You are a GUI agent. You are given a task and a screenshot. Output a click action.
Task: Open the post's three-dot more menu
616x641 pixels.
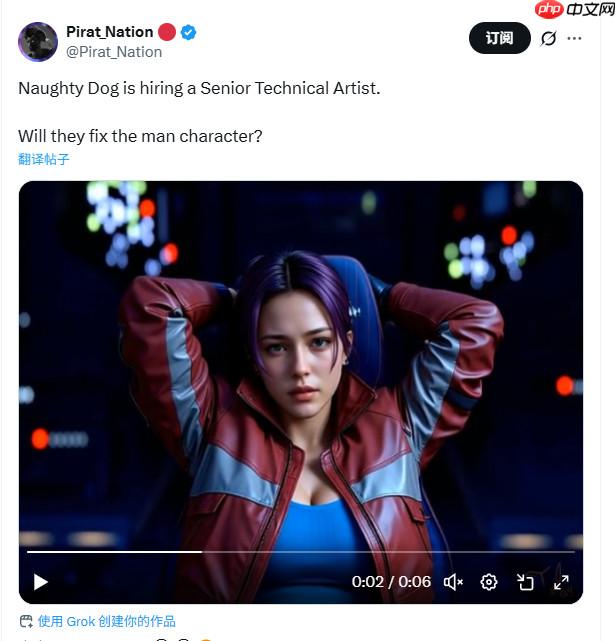tap(574, 38)
